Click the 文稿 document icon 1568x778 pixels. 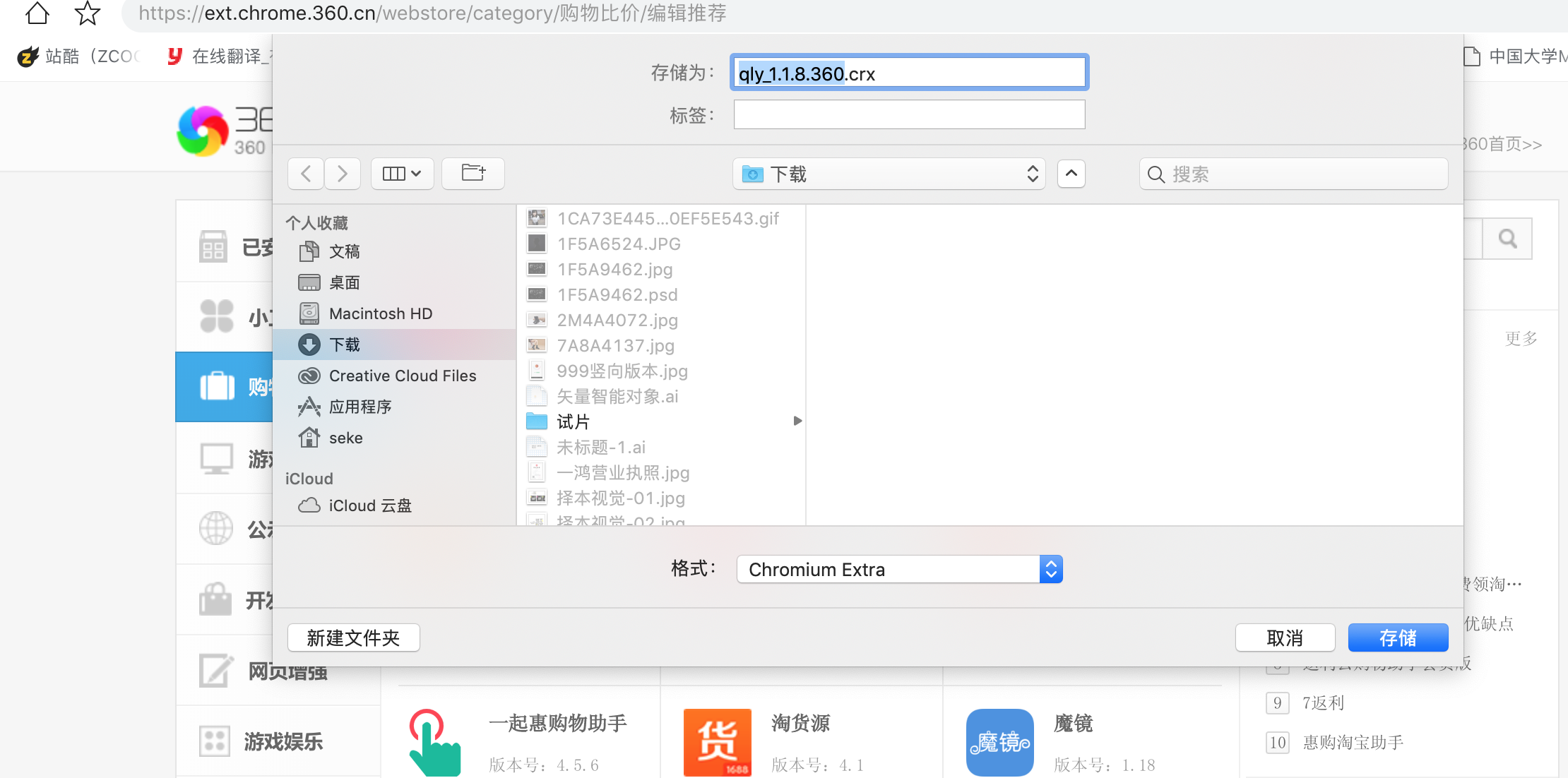click(x=309, y=251)
